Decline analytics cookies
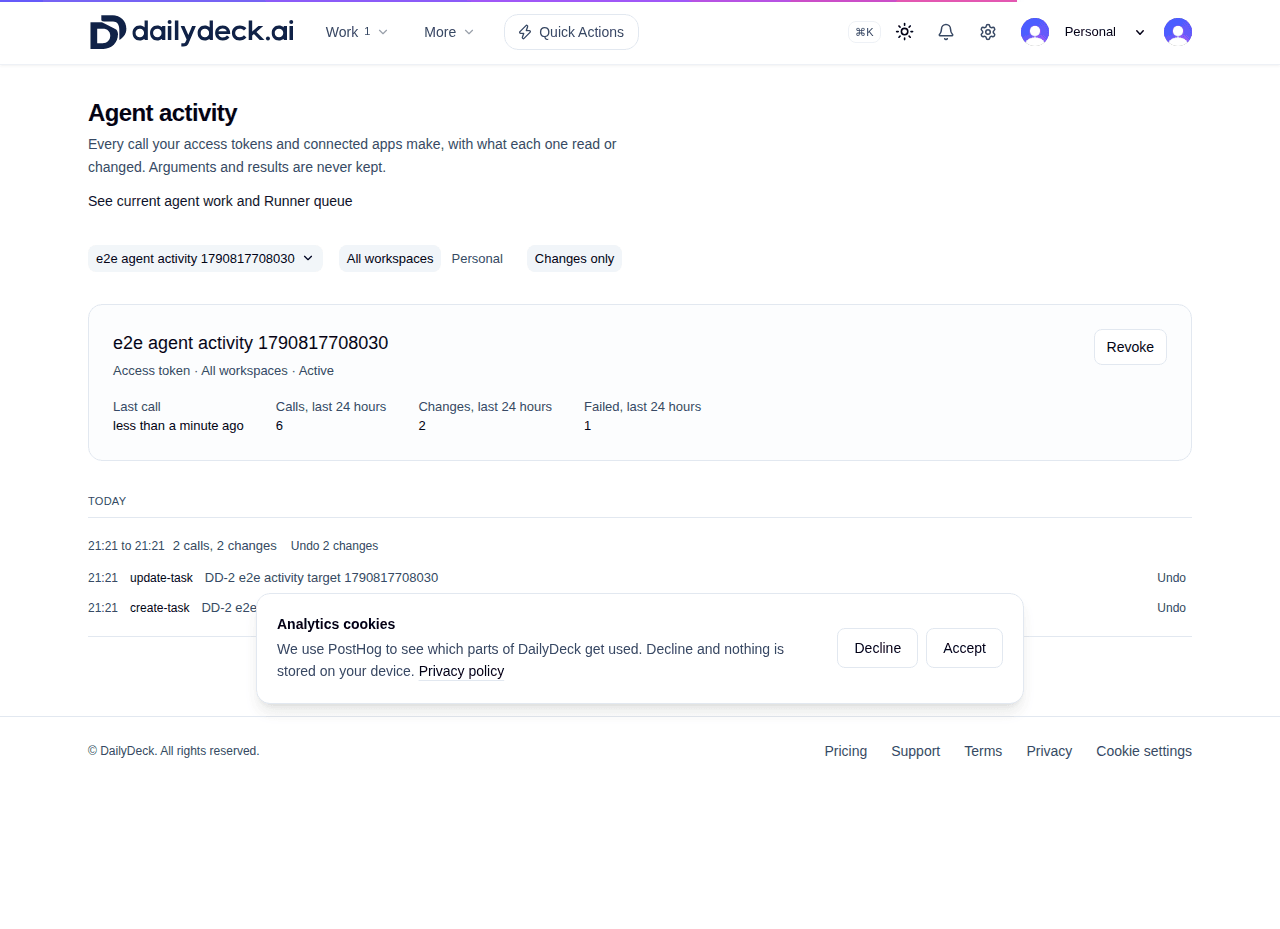Viewport: 1280px width, 929px height. click(877, 648)
